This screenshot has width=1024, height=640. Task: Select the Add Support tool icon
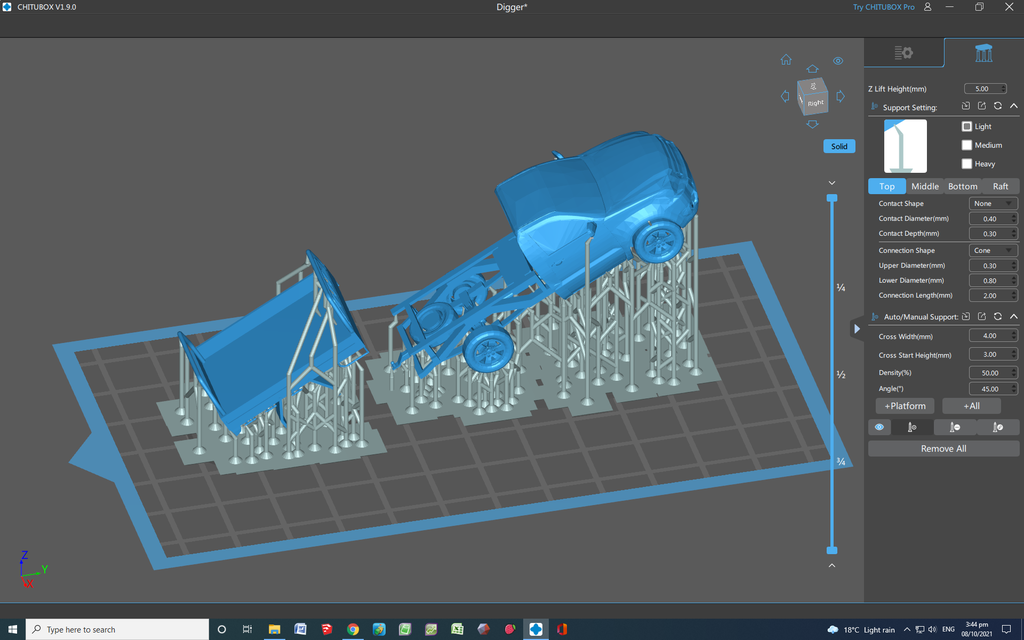point(911,427)
